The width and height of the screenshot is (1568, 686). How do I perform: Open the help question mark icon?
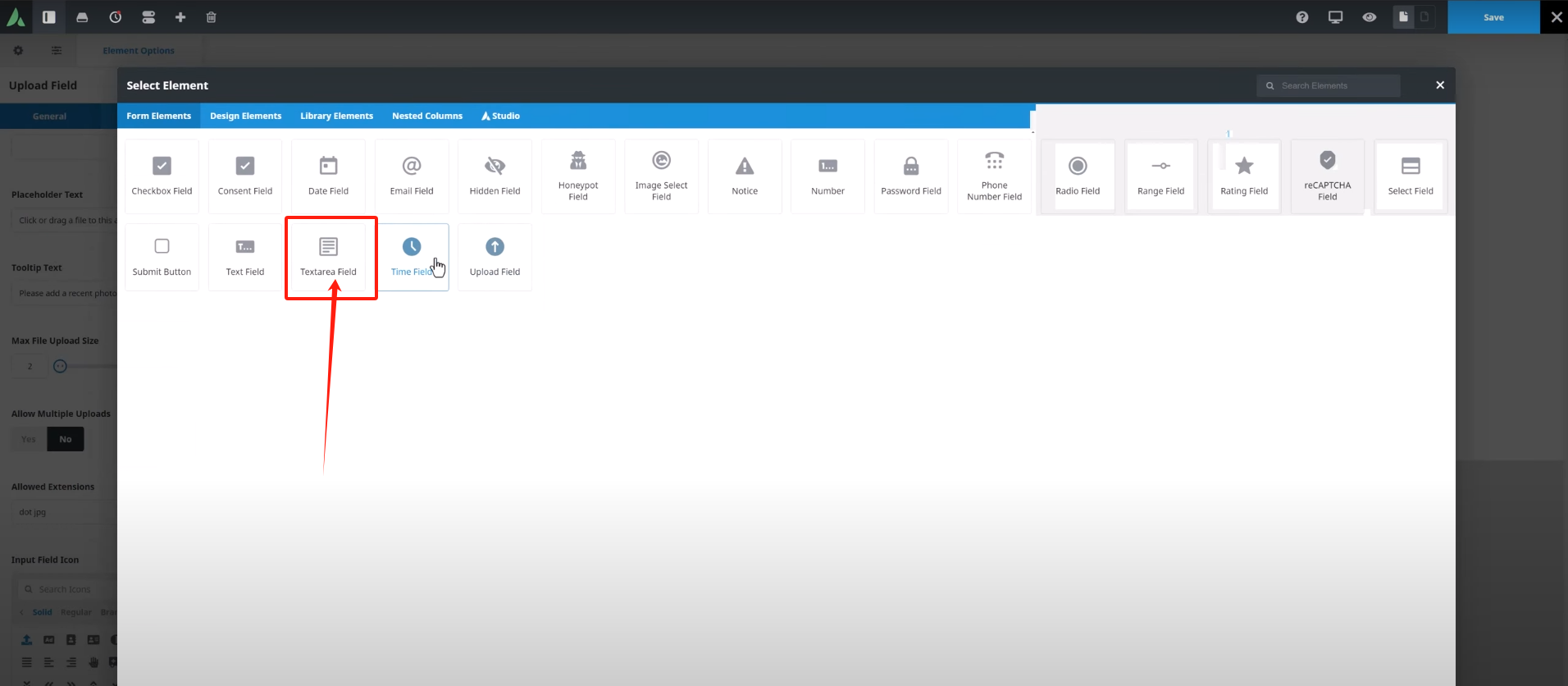(1301, 17)
